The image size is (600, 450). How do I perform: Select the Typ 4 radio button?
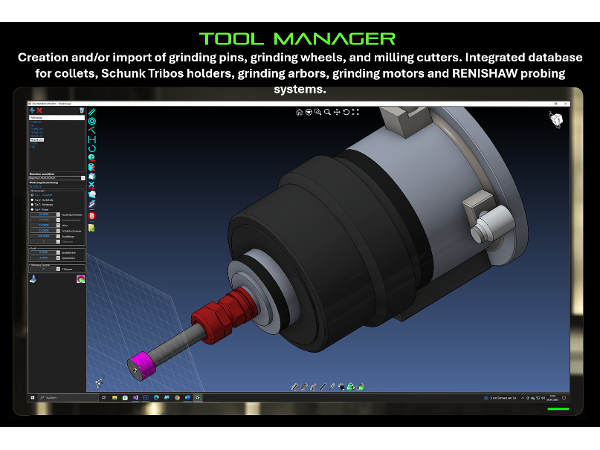32,209
